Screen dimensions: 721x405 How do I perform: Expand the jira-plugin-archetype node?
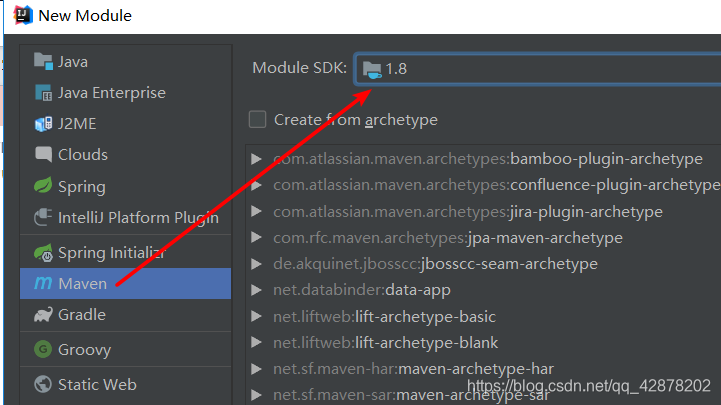click(257, 211)
